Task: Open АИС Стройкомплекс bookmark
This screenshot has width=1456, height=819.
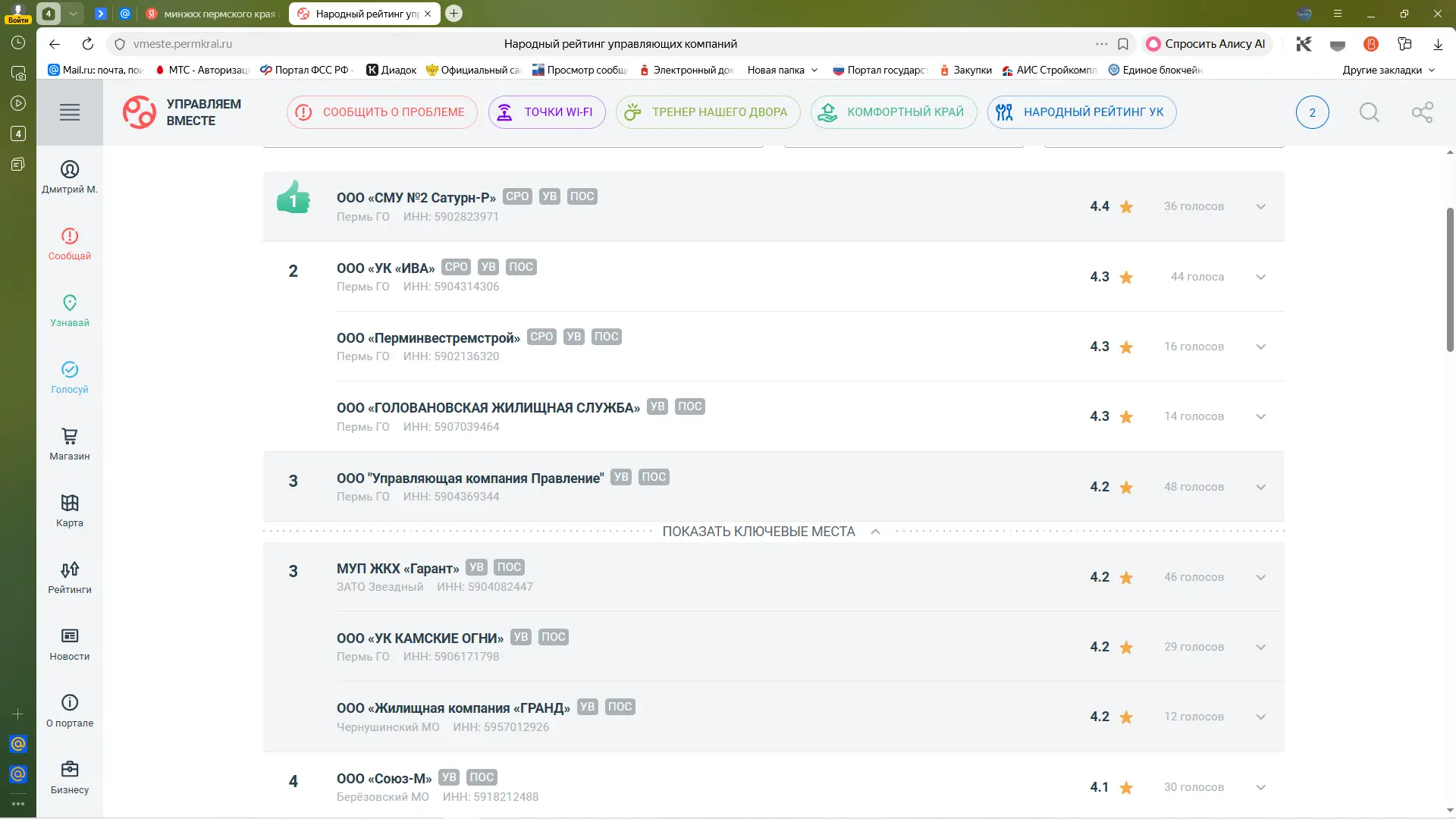Action: pos(1050,70)
